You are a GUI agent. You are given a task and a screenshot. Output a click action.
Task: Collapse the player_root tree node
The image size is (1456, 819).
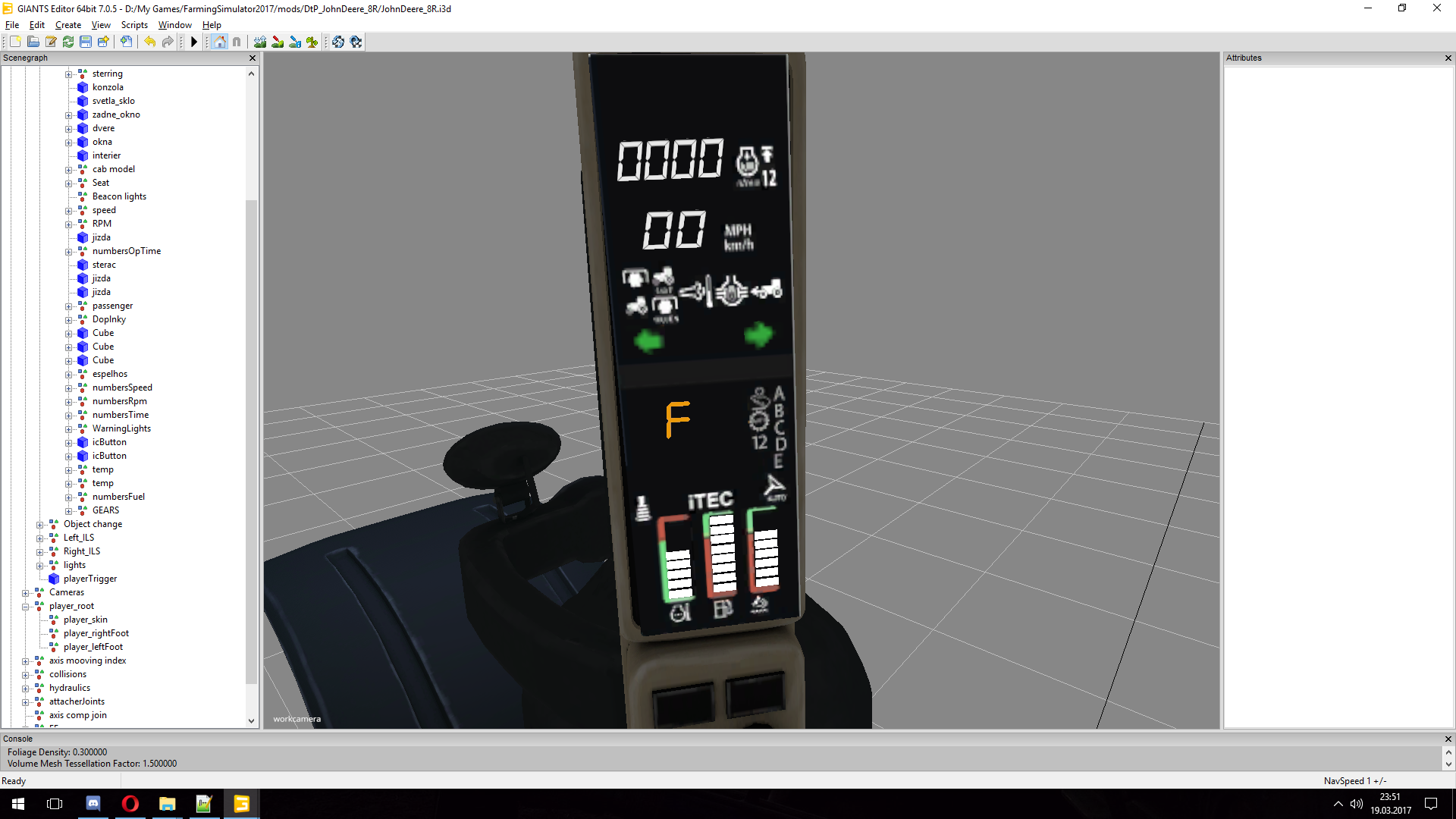point(25,607)
